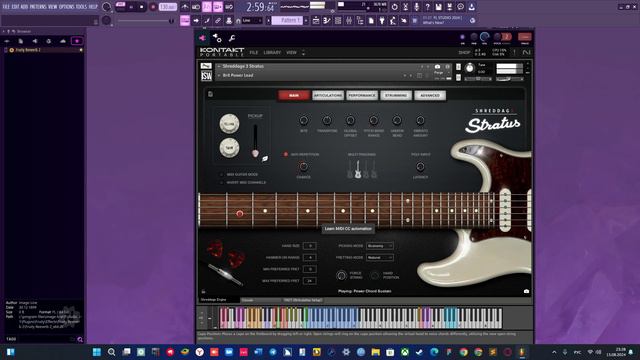Open Kontakt's FILE menu
Image resolution: width=640 pixels, height=360 pixels.
click(x=253, y=53)
